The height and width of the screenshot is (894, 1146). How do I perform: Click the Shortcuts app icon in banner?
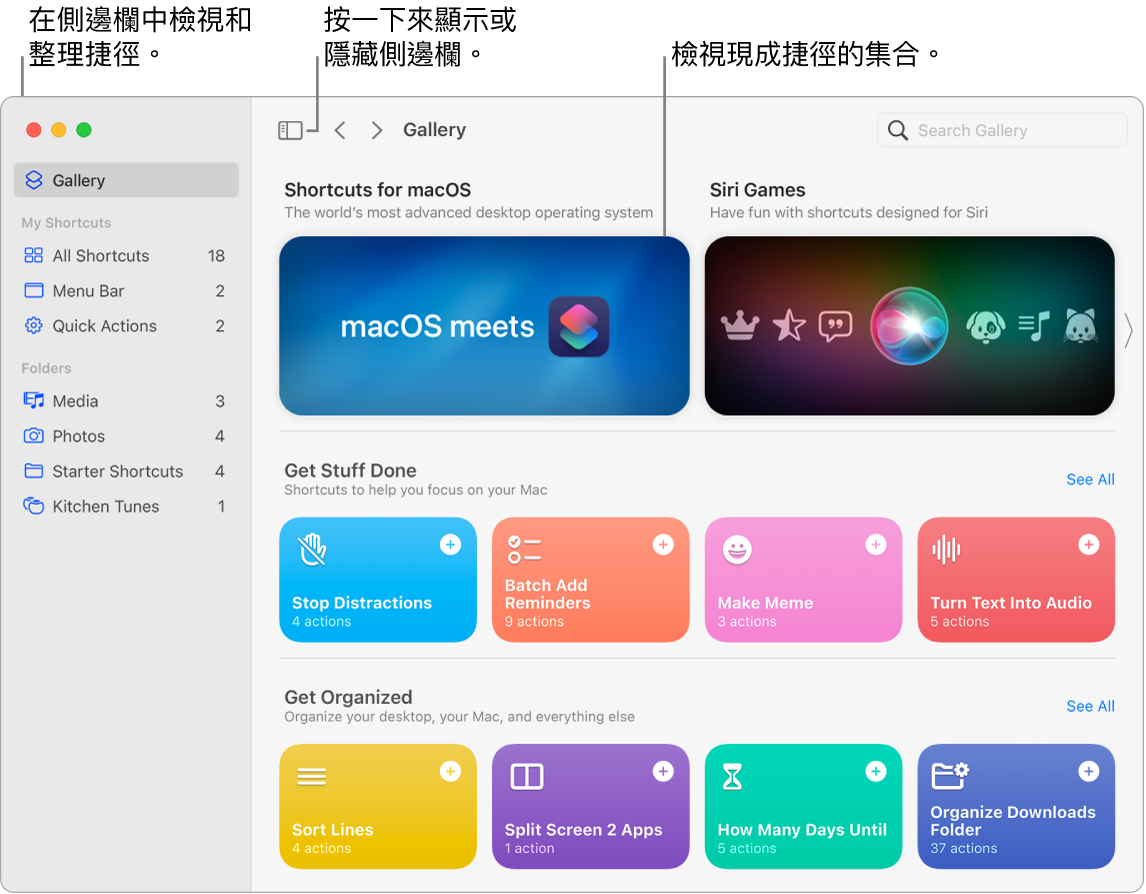point(579,326)
